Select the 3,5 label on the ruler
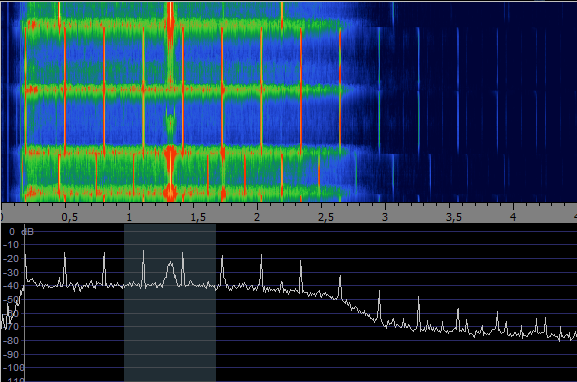 454,217
